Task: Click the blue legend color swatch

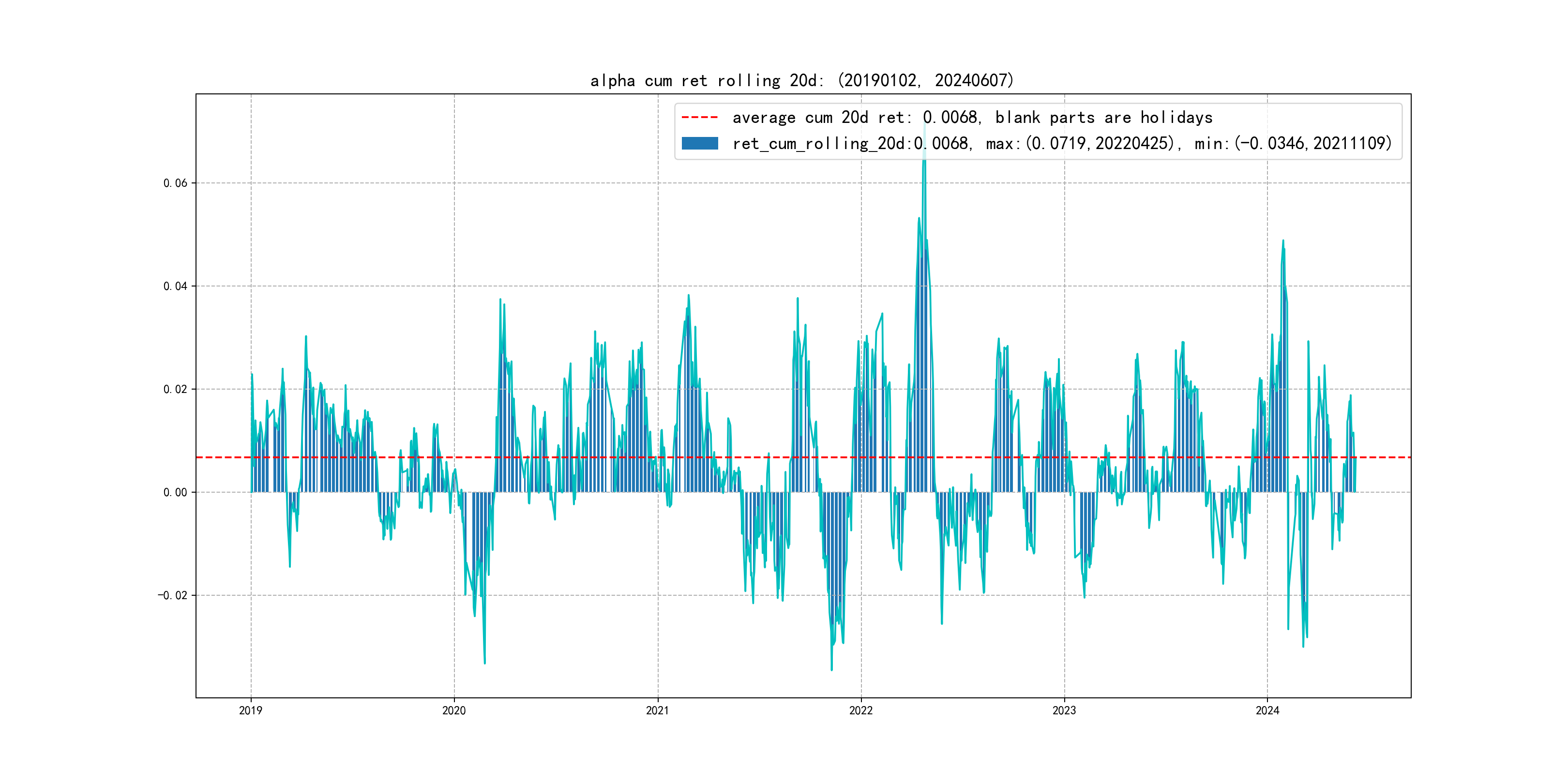Action: [x=699, y=144]
